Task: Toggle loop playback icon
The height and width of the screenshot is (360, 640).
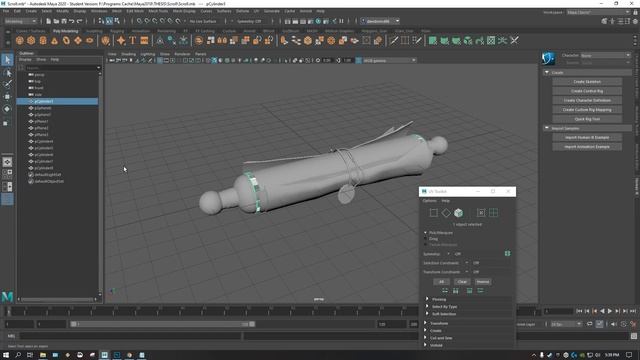Action: click(x=590, y=324)
